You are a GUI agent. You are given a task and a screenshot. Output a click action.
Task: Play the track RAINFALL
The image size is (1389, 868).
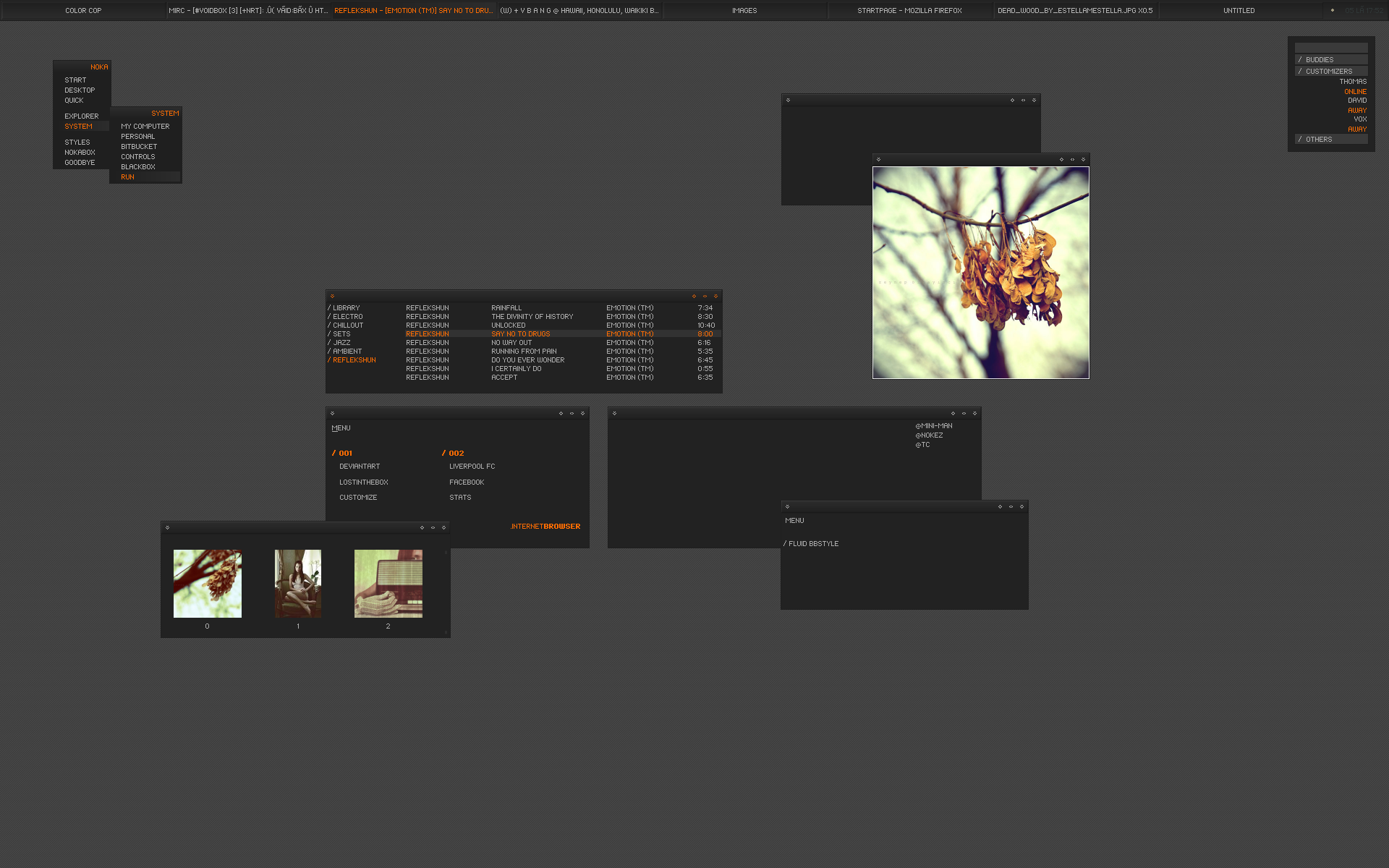506,307
